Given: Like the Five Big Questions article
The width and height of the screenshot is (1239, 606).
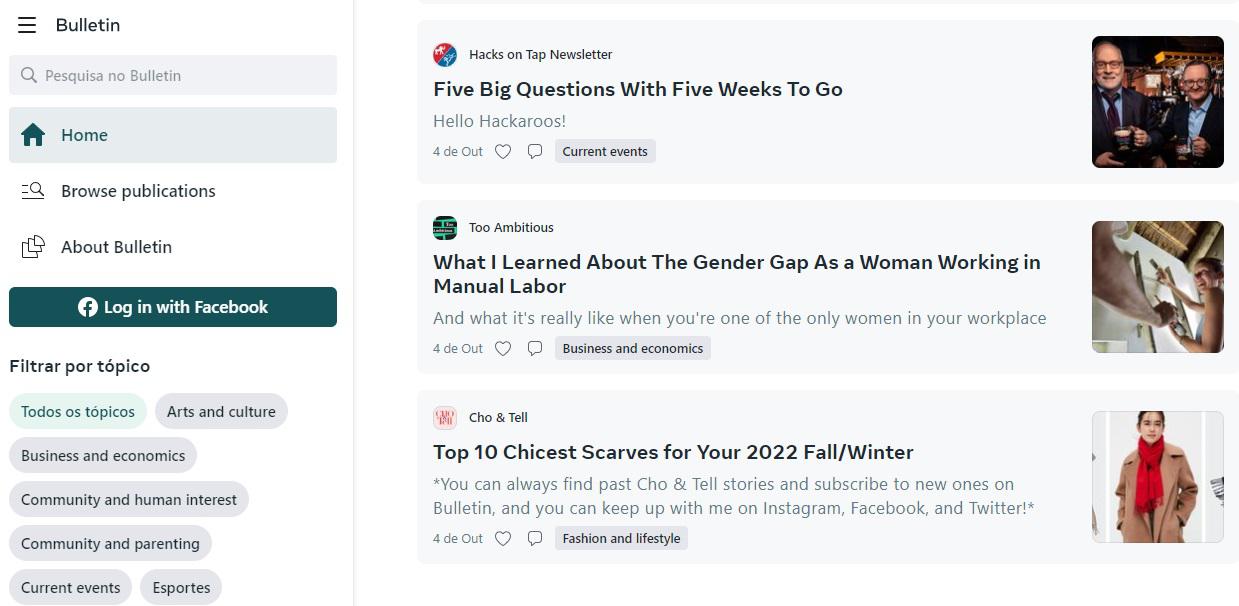Looking at the screenshot, I should point(503,152).
